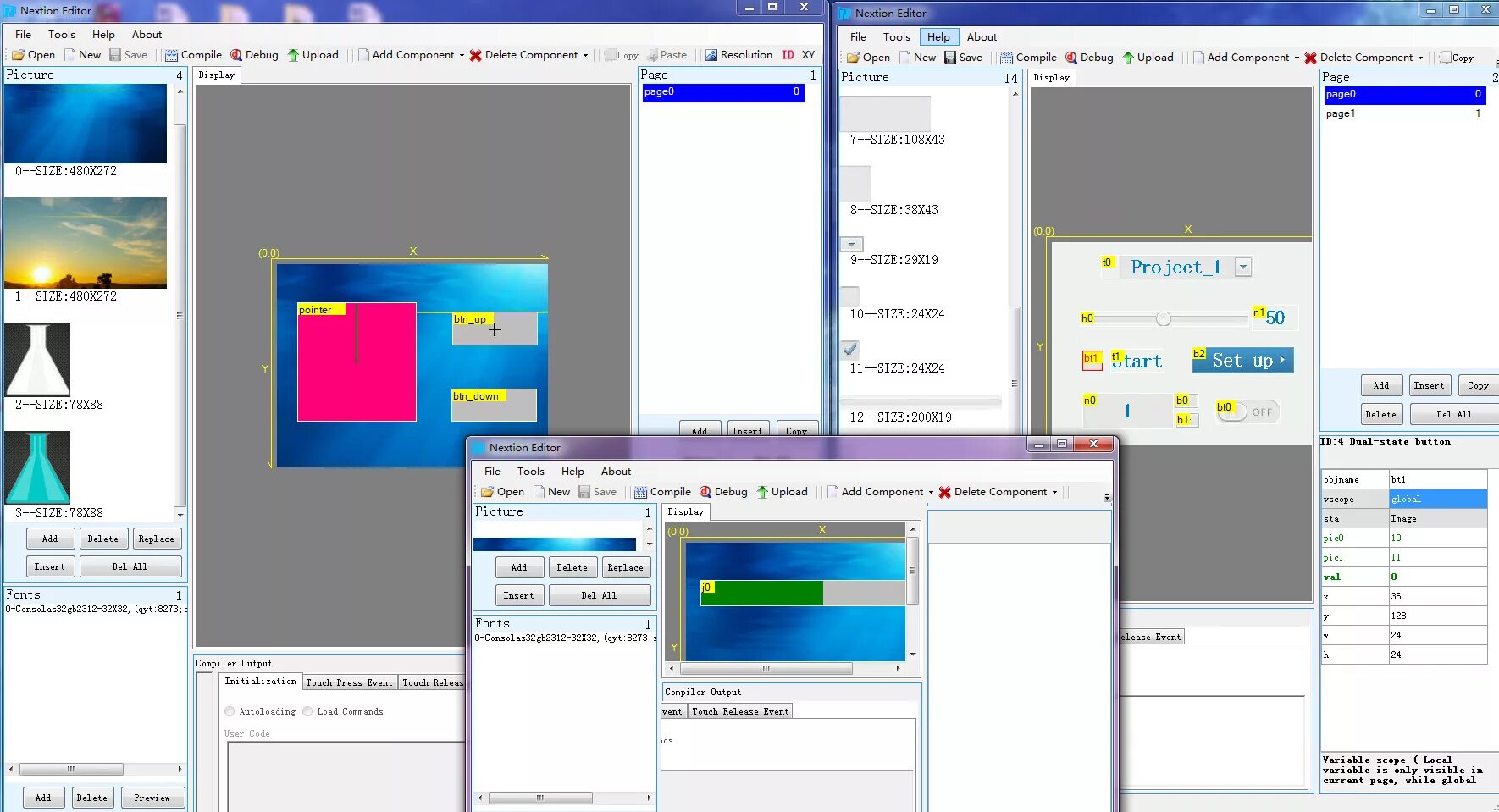The height and width of the screenshot is (812, 1499).
Task: Switch to the Touch Press Event tab
Action: (x=349, y=682)
